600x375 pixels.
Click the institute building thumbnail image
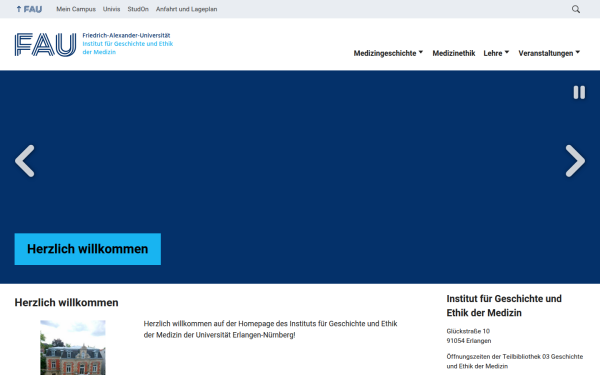click(73, 347)
